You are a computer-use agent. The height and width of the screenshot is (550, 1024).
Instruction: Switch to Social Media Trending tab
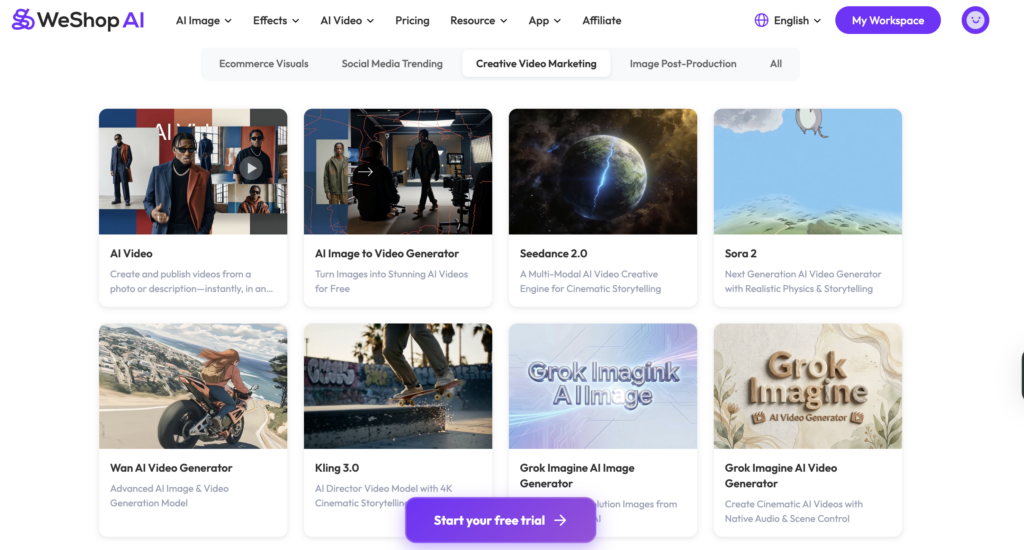pyautogui.click(x=392, y=63)
